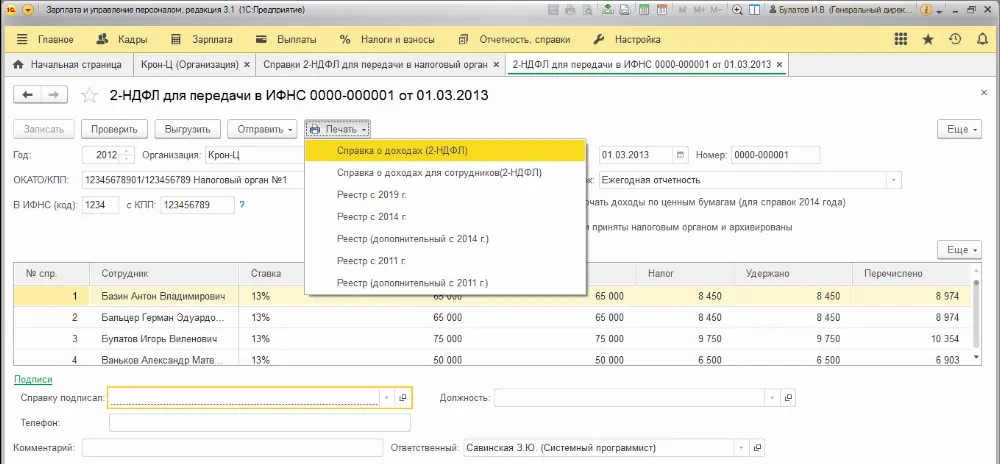Click the yellow info icon in the title bar
This screenshot has width=1000, height=464.
point(926,10)
